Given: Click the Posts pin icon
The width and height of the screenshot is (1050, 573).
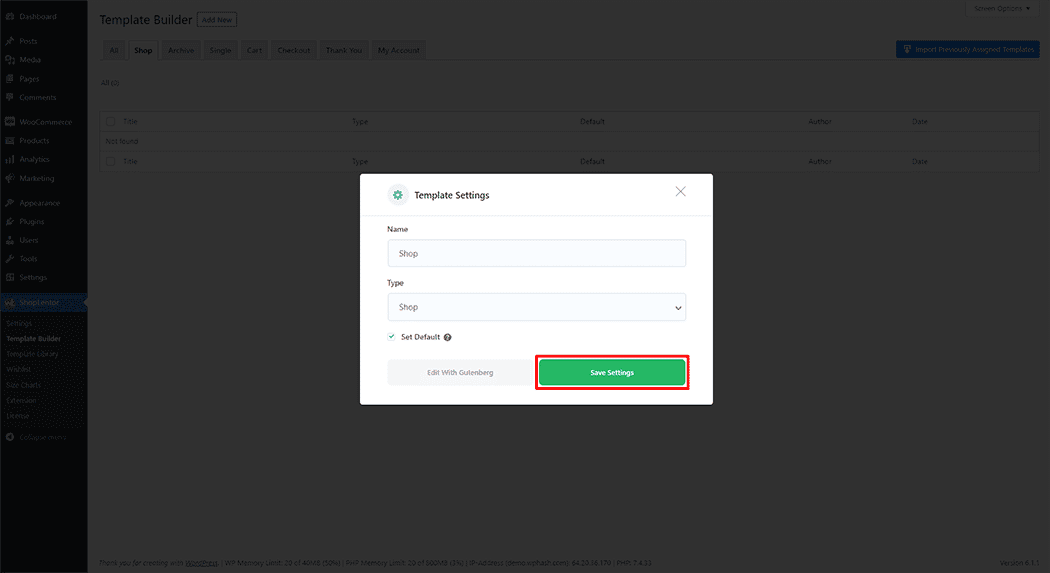Looking at the screenshot, I should click(9, 41).
